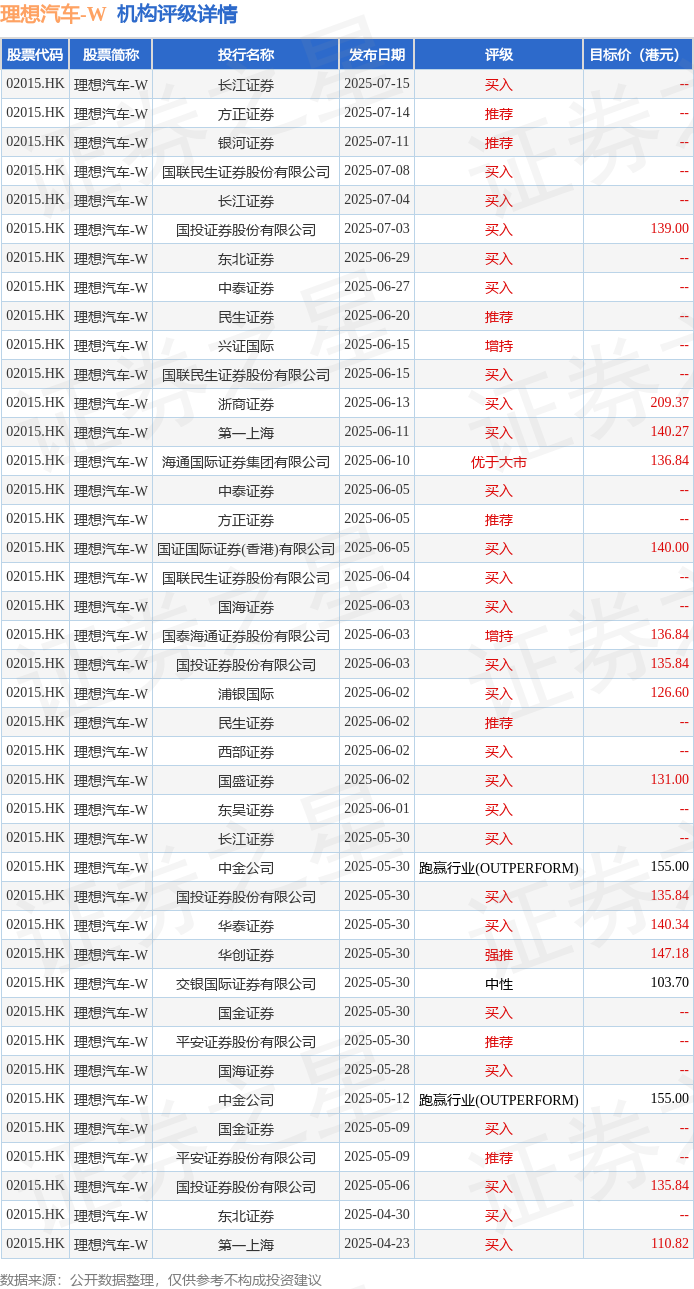Select the 投行名称 column header
Image resolution: width=694 pixels, height=1289 pixels.
coord(246,55)
